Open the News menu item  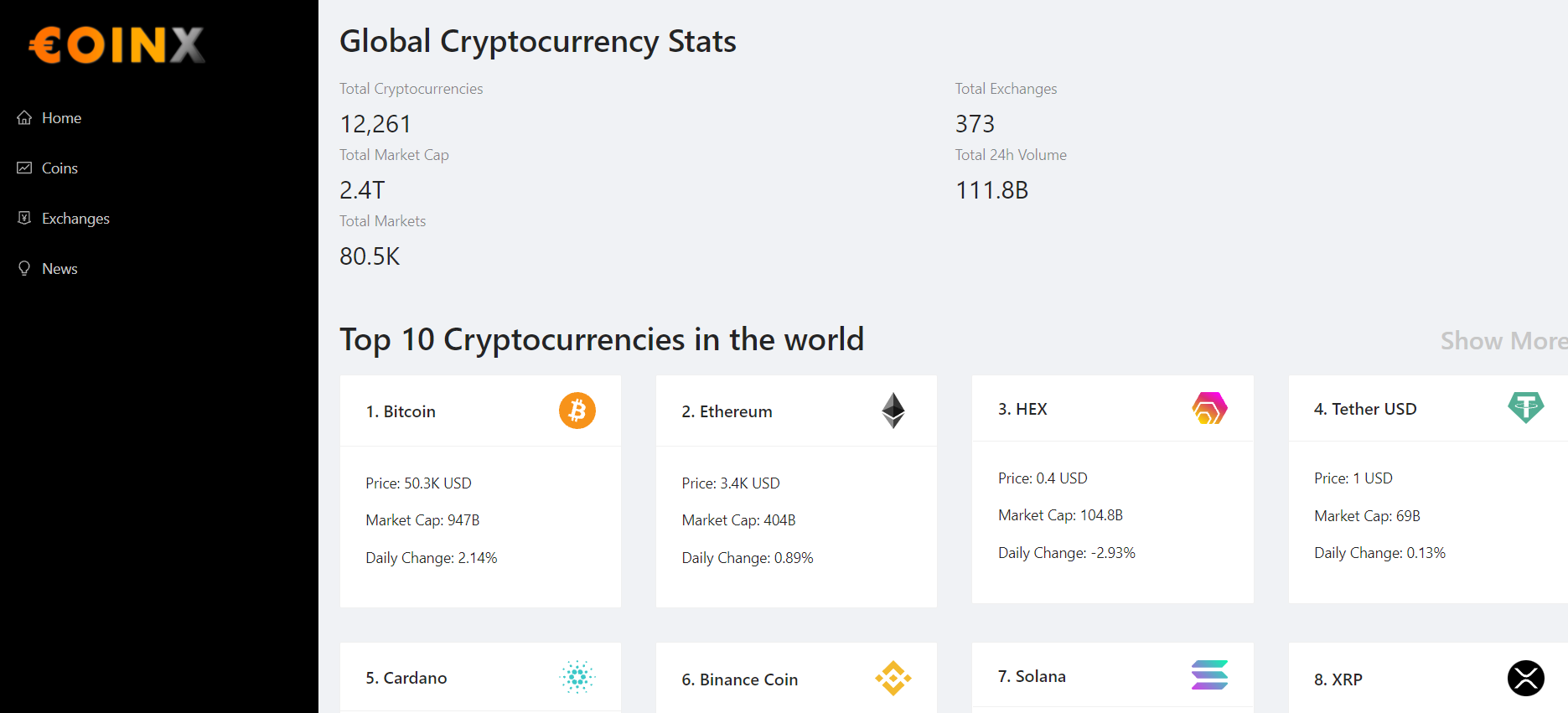click(x=60, y=268)
